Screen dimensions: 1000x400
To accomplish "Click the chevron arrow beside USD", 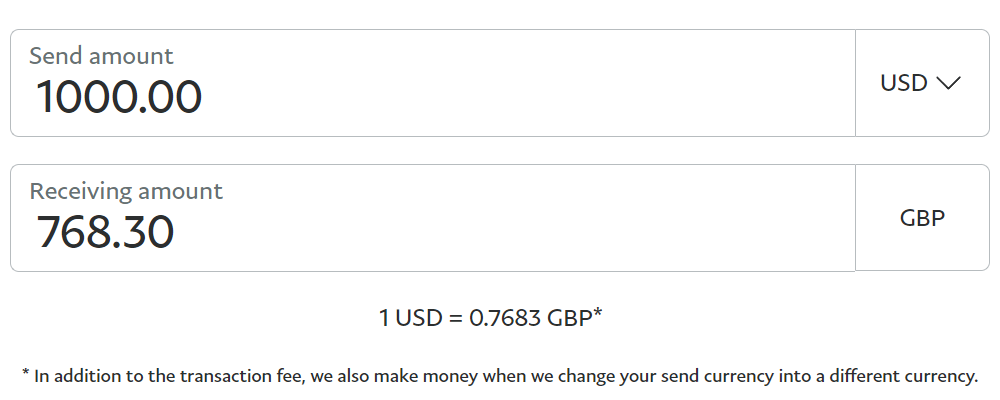I will click(948, 84).
